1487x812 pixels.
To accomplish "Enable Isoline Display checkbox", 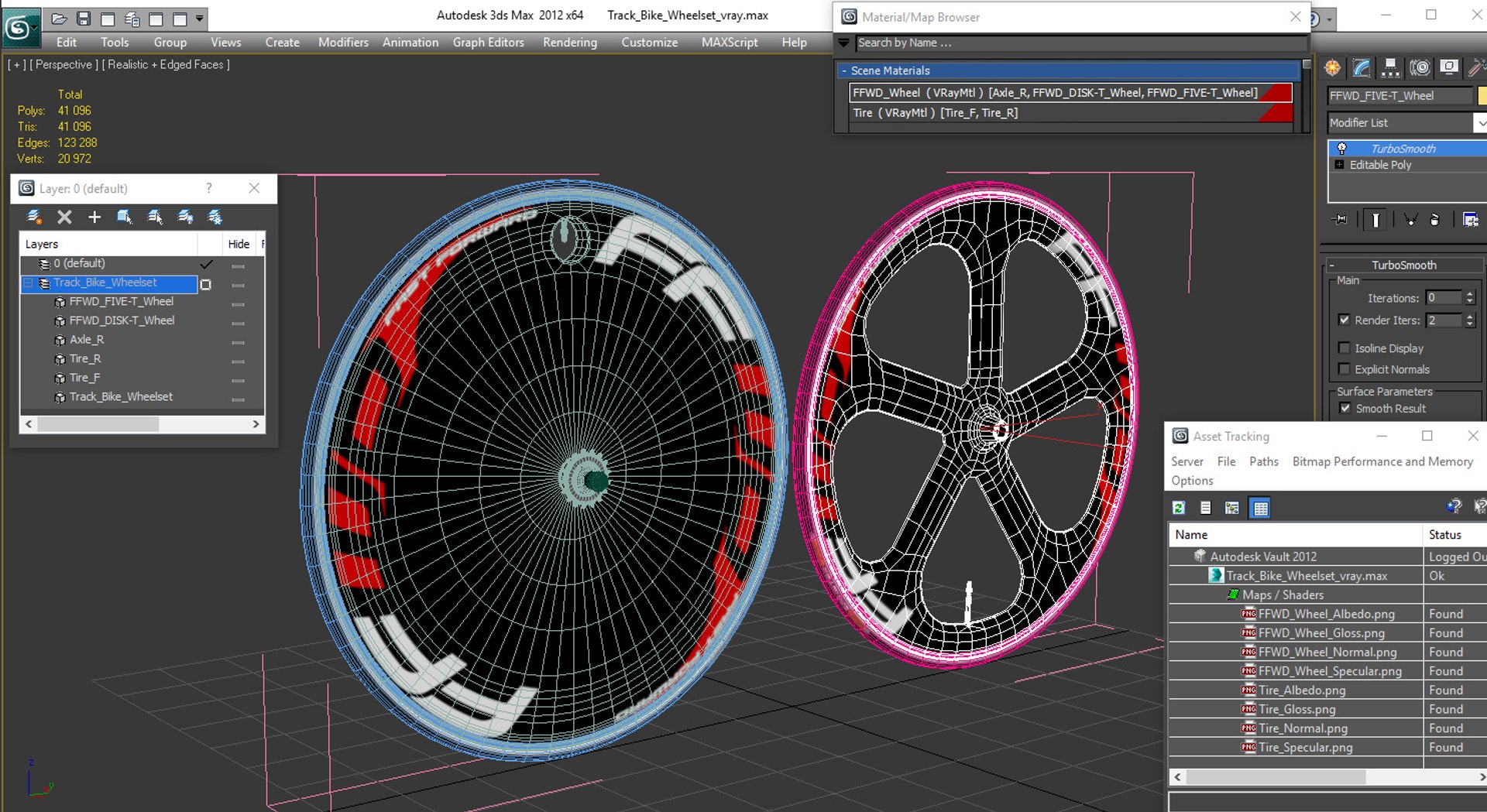I will click(x=1344, y=348).
